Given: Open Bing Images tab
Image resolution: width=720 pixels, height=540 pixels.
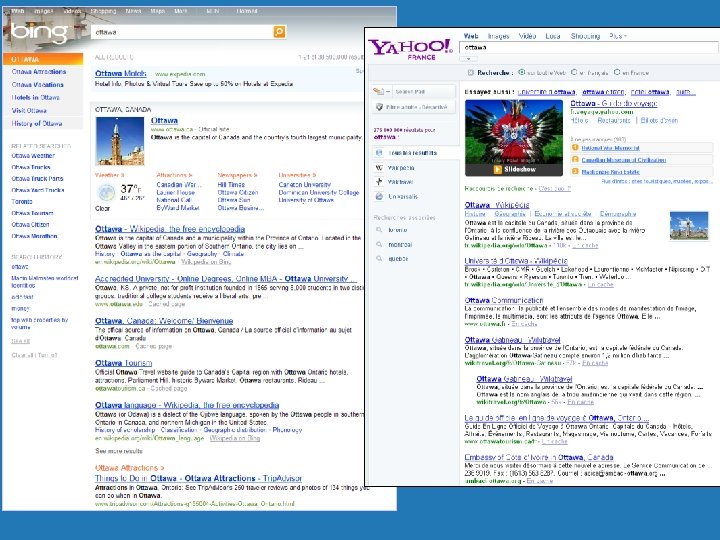Looking at the screenshot, I should tap(44, 11).
